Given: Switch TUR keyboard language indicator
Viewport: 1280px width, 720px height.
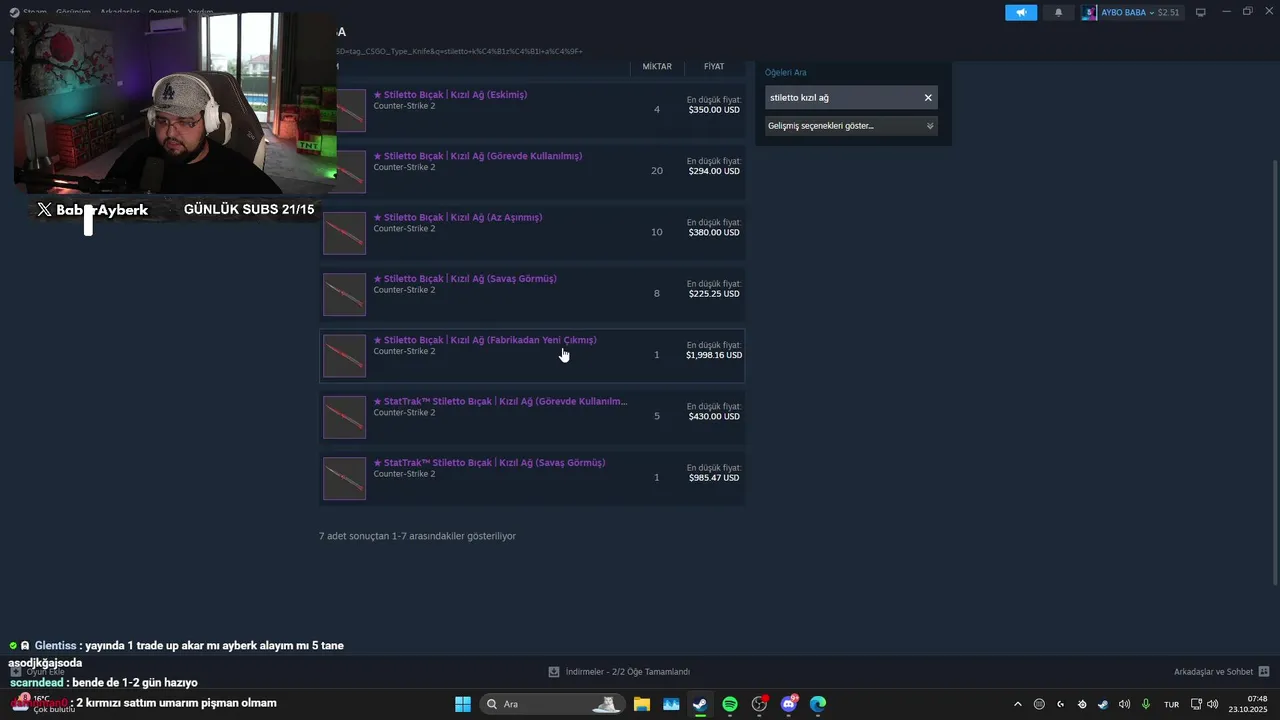Looking at the screenshot, I should coord(1171,704).
